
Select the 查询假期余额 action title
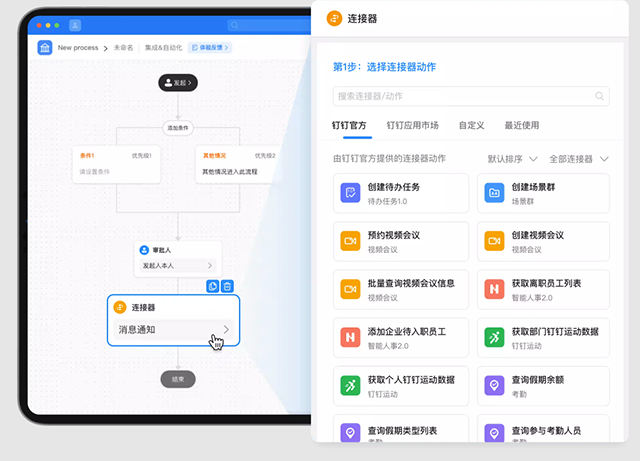[x=538, y=380]
